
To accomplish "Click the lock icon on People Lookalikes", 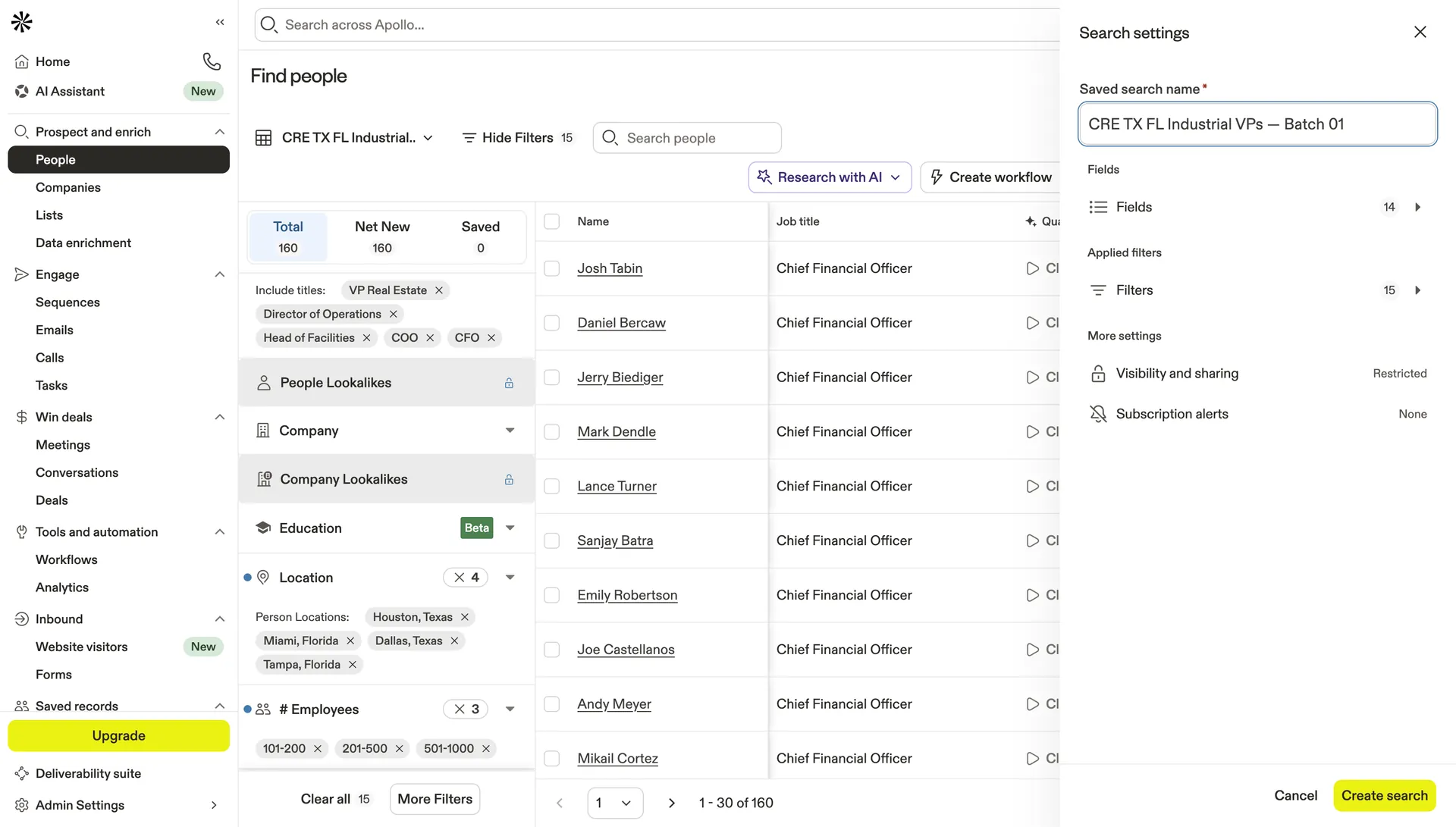I will (x=509, y=383).
